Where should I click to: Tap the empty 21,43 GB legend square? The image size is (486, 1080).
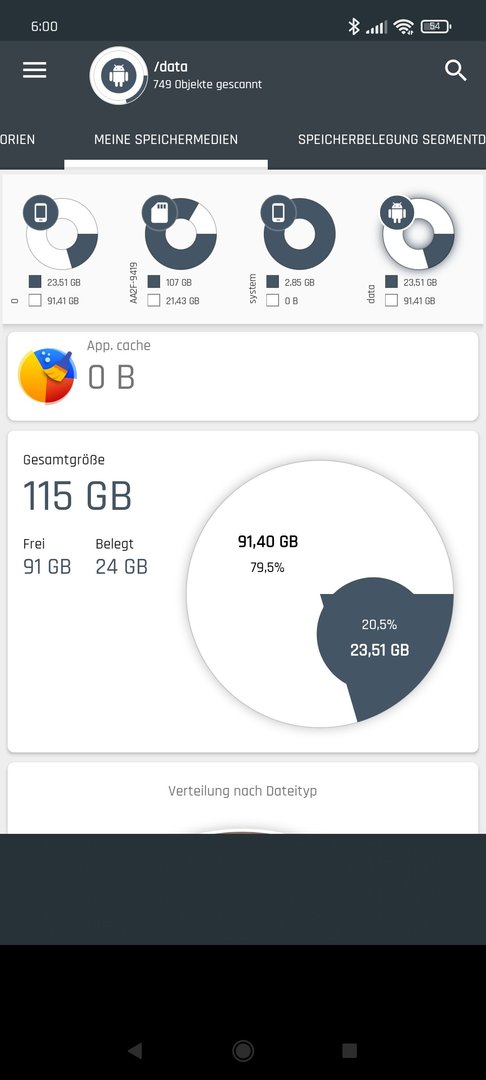click(154, 300)
